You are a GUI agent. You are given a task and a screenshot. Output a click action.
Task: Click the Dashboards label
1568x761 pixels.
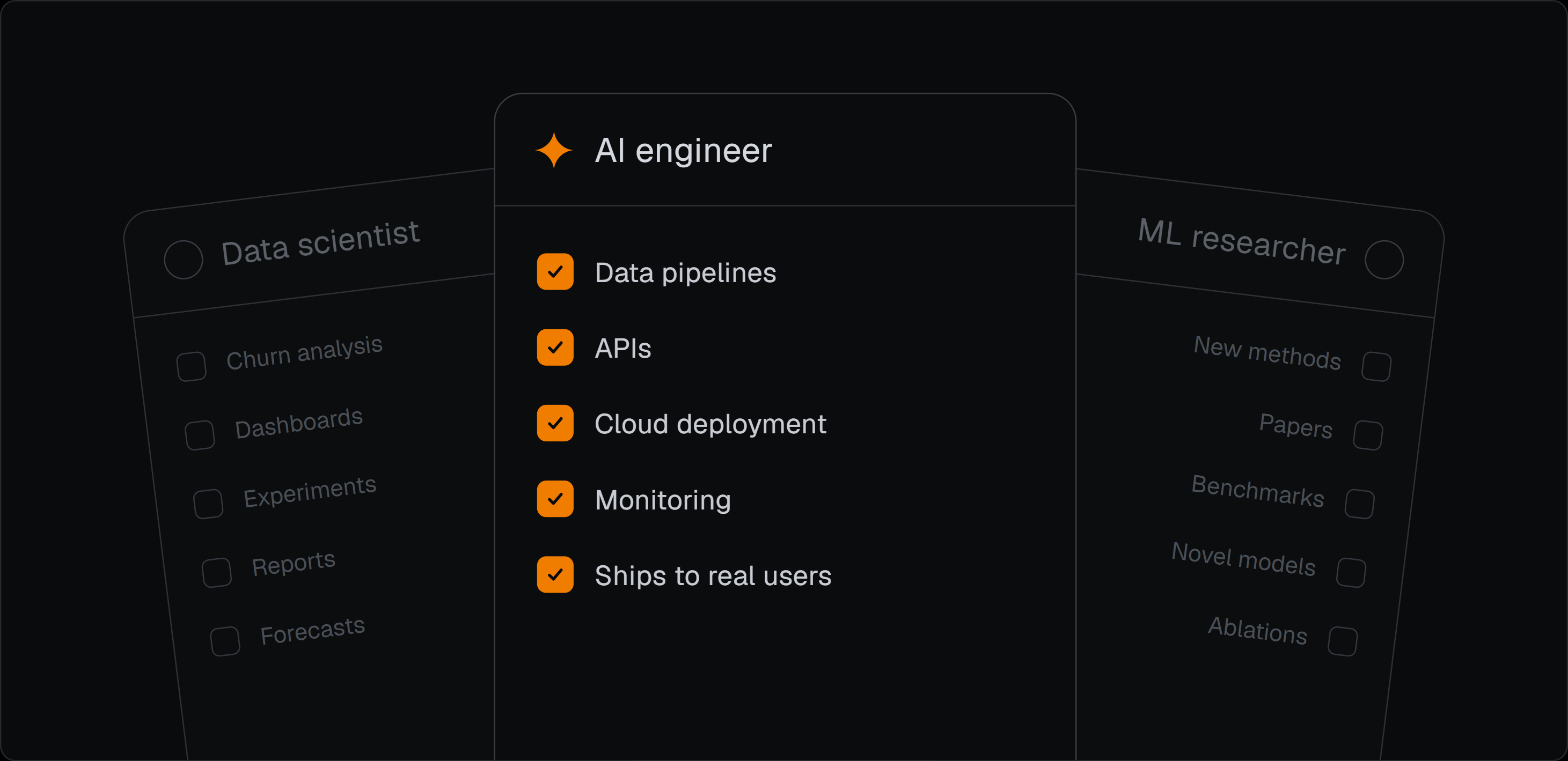pos(299,423)
